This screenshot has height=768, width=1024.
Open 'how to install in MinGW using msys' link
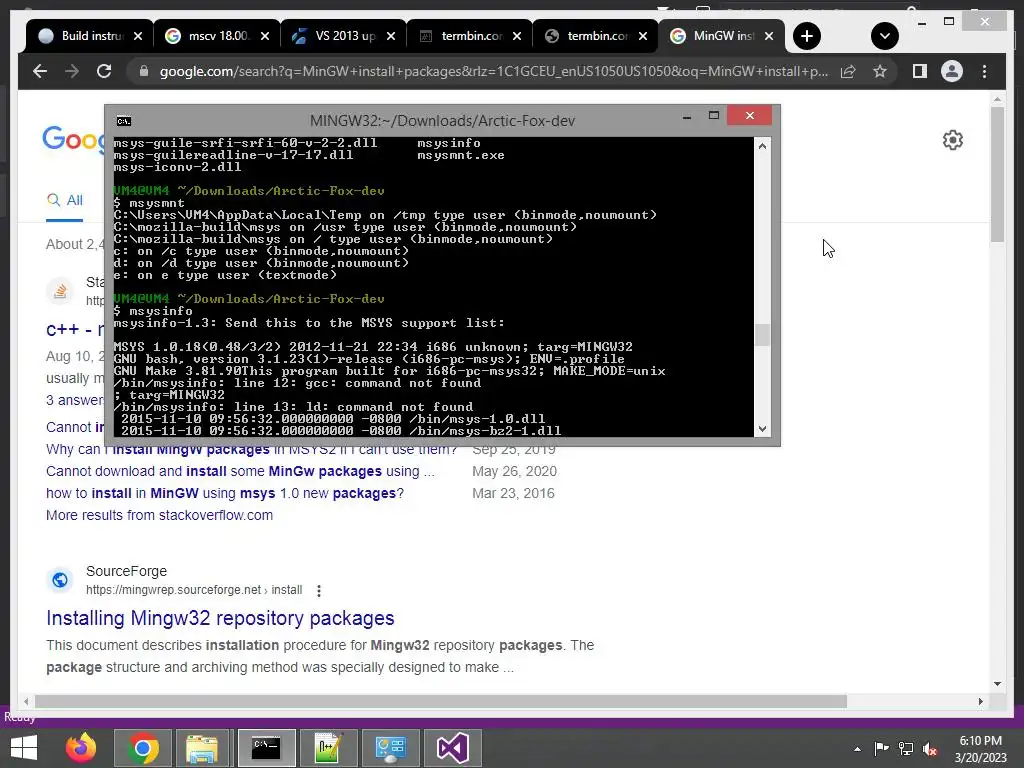(x=225, y=493)
